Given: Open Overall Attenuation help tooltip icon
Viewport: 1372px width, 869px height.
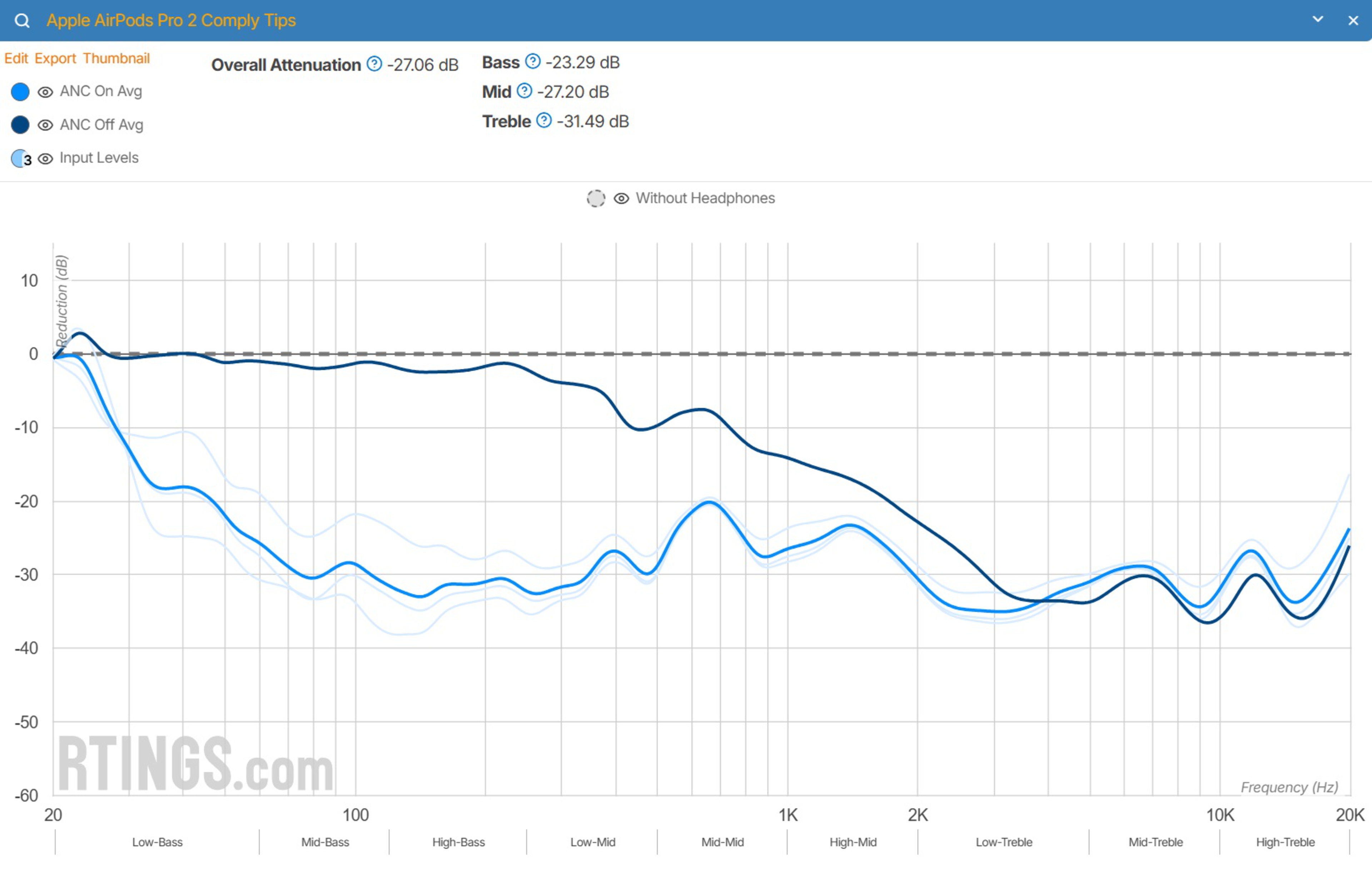Looking at the screenshot, I should pos(374,64).
